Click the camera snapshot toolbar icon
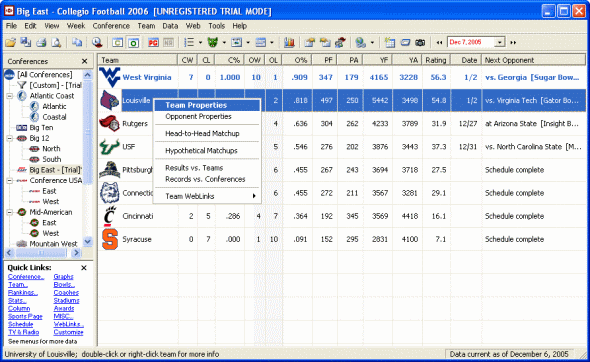590x362 pixels. pyautogui.click(x=420, y=43)
